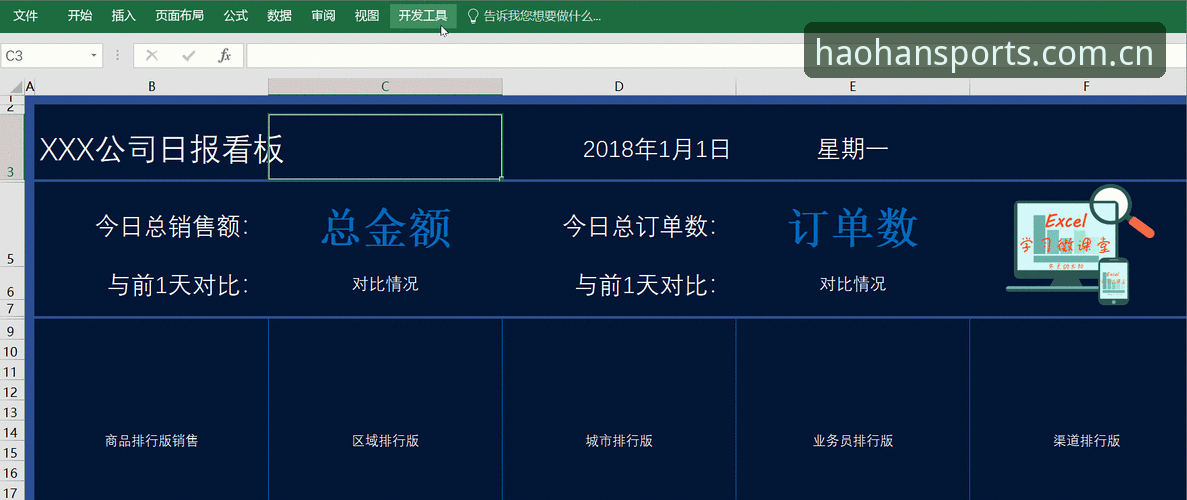
Task: Open the 开发工具 ribbon tab
Action: pyautogui.click(x=423, y=15)
